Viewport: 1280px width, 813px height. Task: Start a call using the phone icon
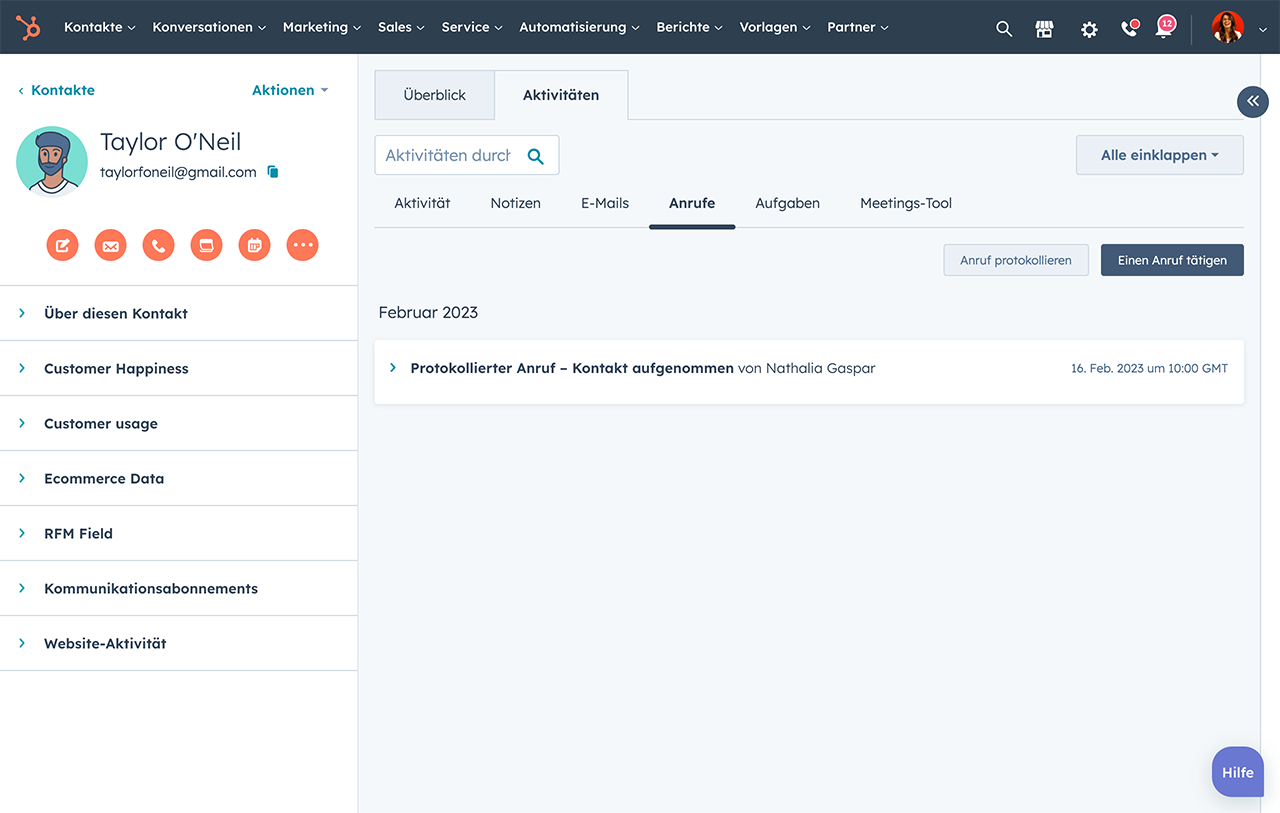click(158, 244)
